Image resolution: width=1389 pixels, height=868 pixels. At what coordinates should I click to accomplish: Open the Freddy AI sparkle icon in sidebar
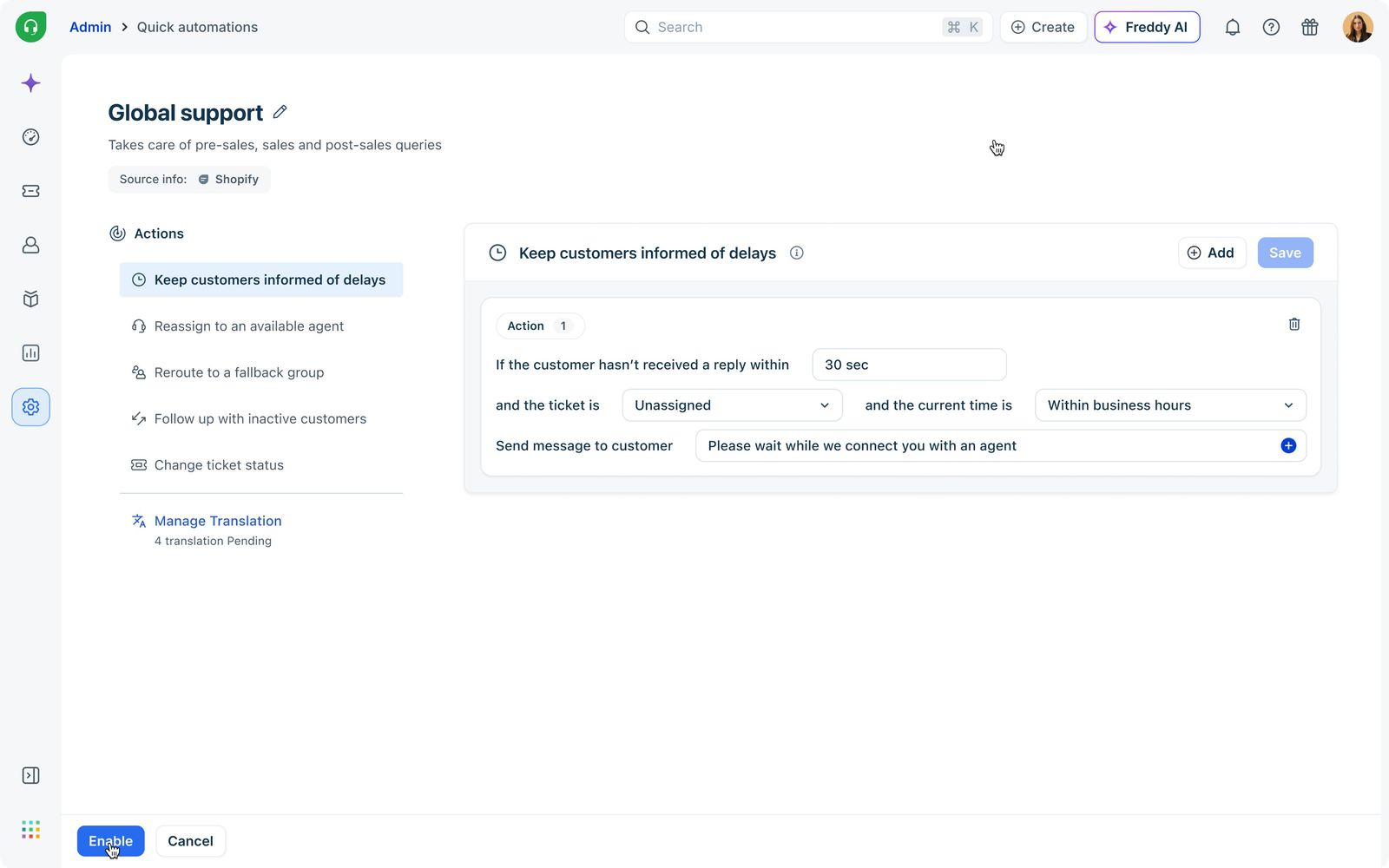pos(30,83)
